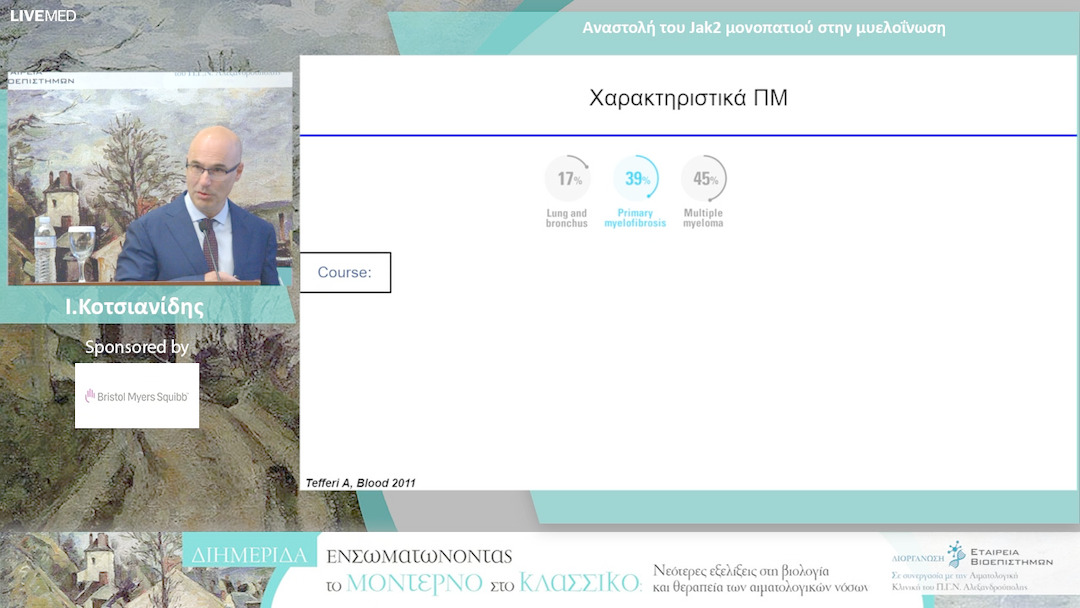Click the Primary myelofibrosis label
The image size is (1080, 608).
click(x=635, y=218)
